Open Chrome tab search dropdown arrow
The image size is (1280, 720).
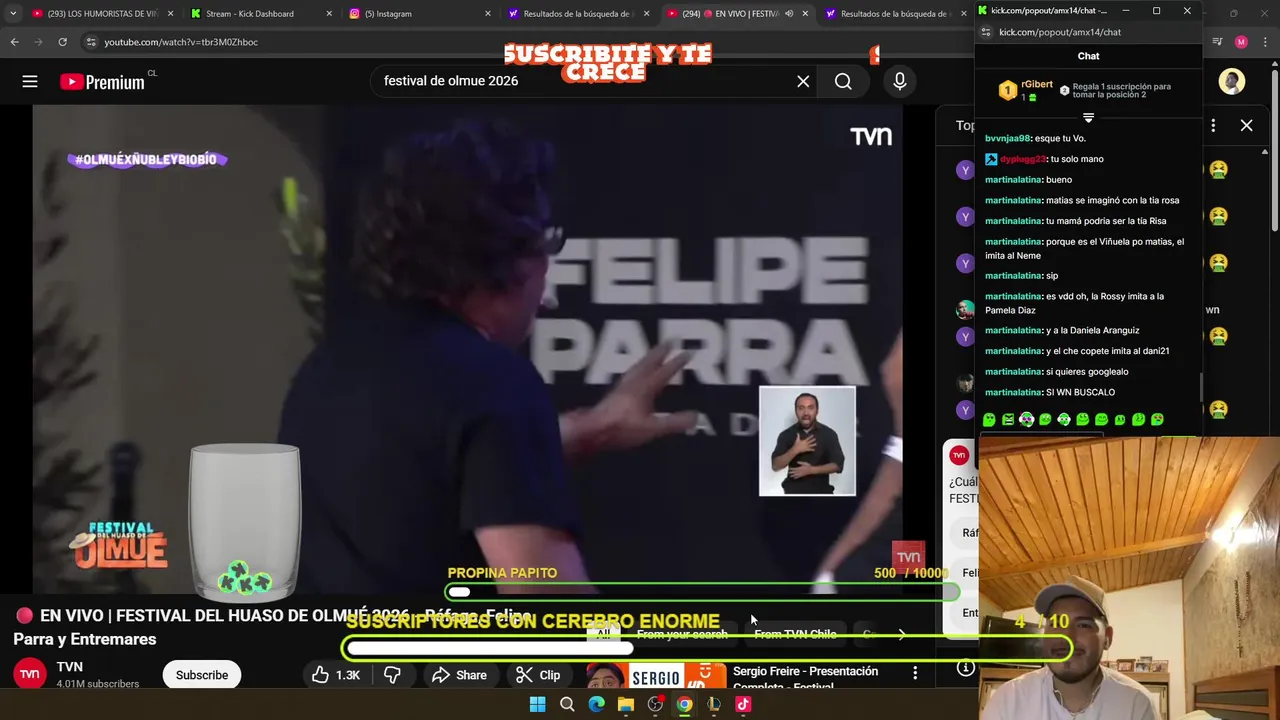(13, 14)
